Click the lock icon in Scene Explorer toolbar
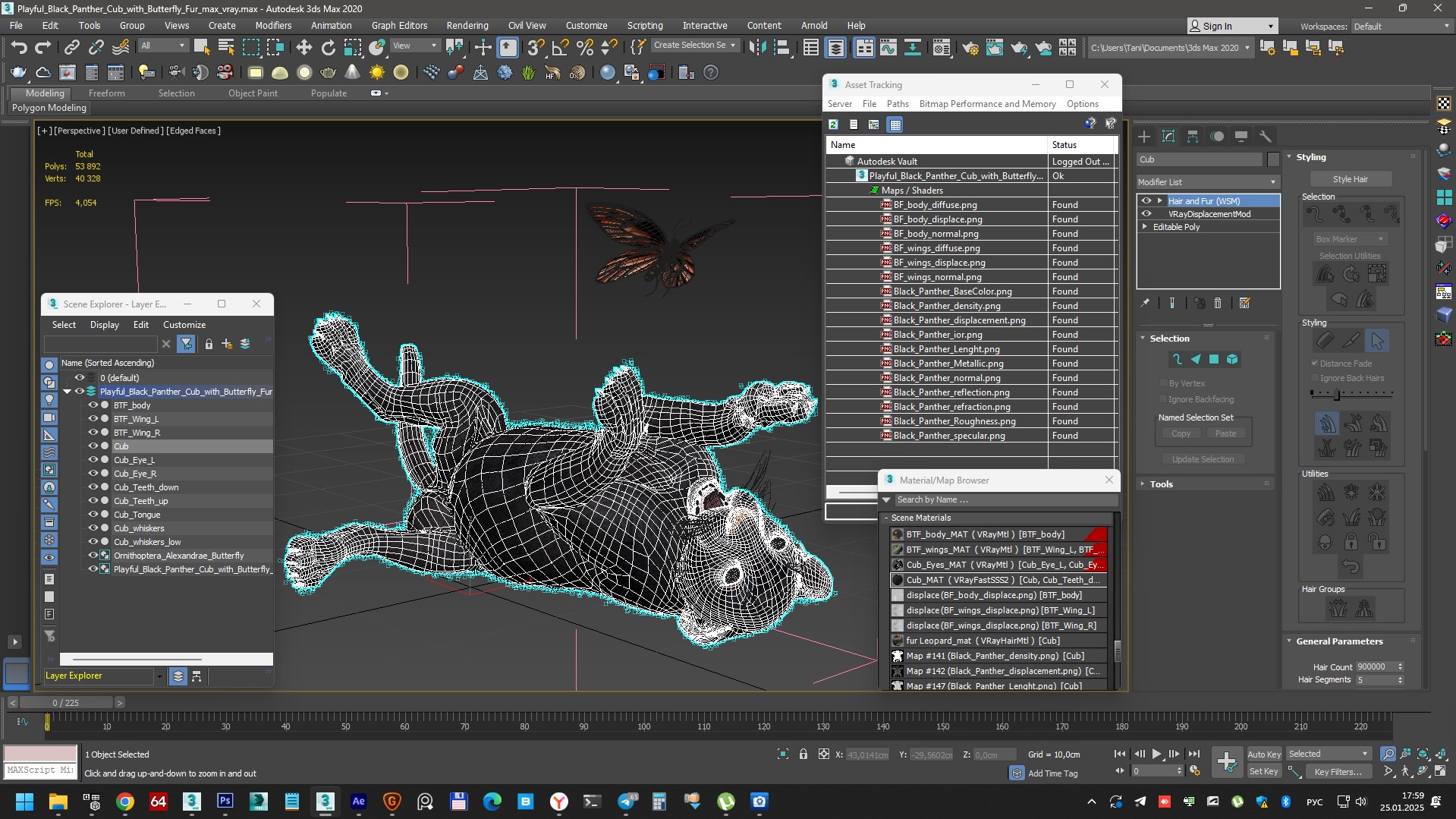The image size is (1456, 819). (209, 344)
